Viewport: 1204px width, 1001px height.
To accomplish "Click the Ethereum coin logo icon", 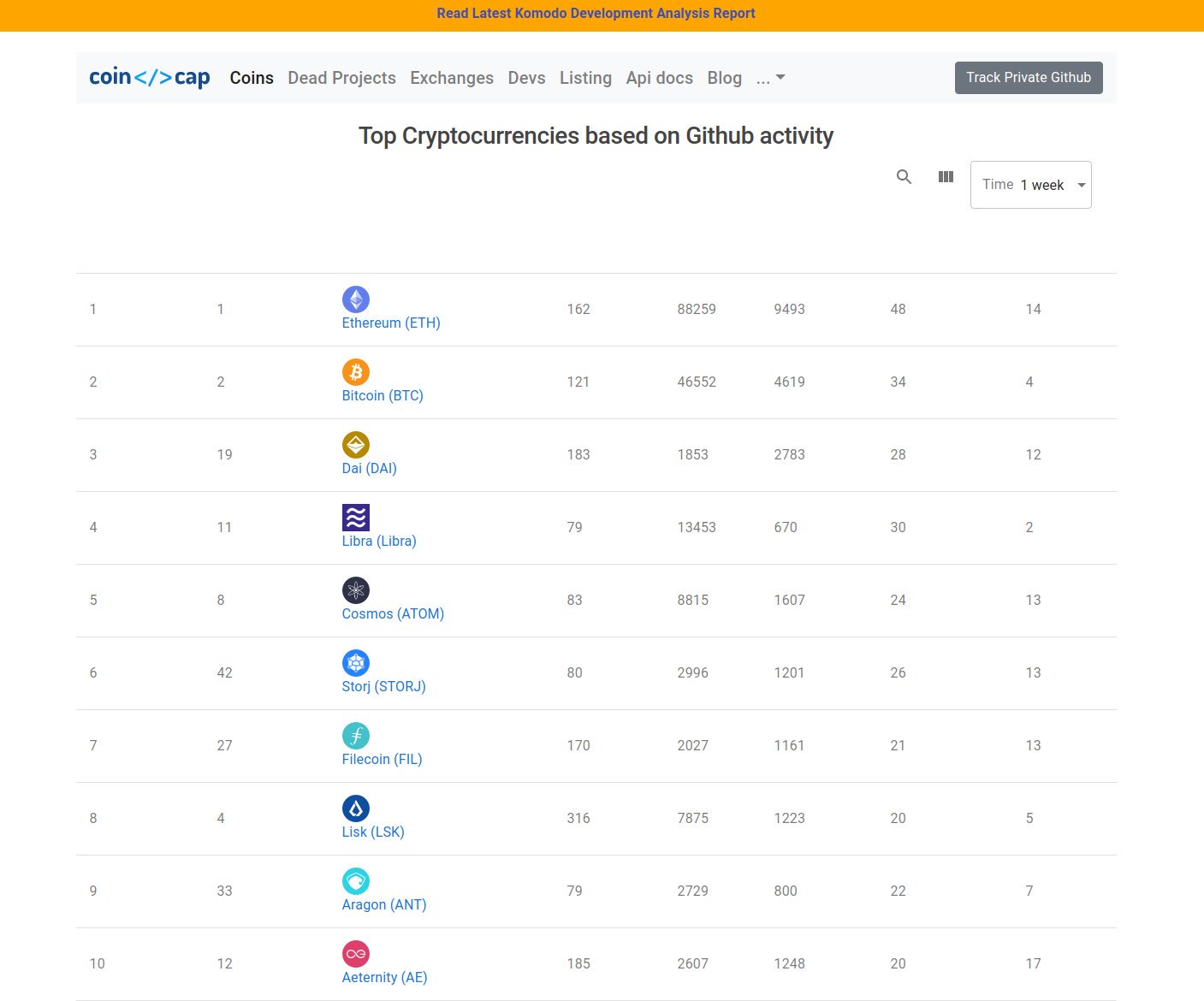I will coord(356,299).
